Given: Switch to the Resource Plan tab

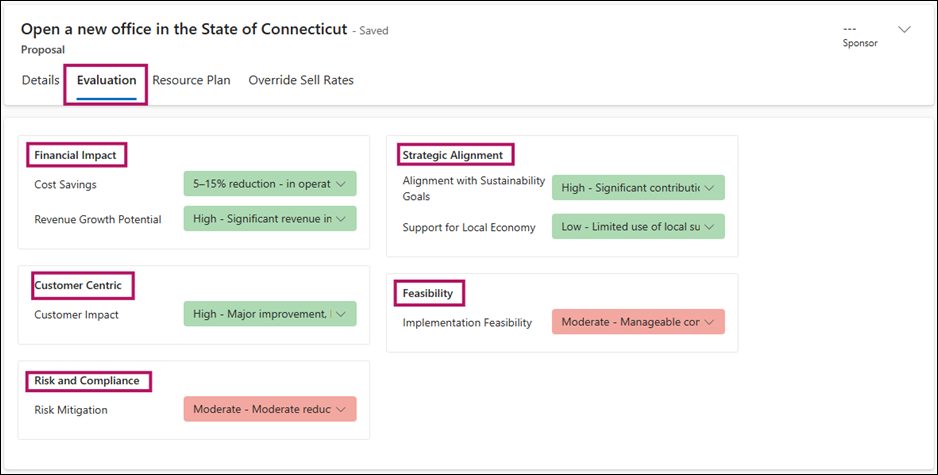Looking at the screenshot, I should coord(191,80).
